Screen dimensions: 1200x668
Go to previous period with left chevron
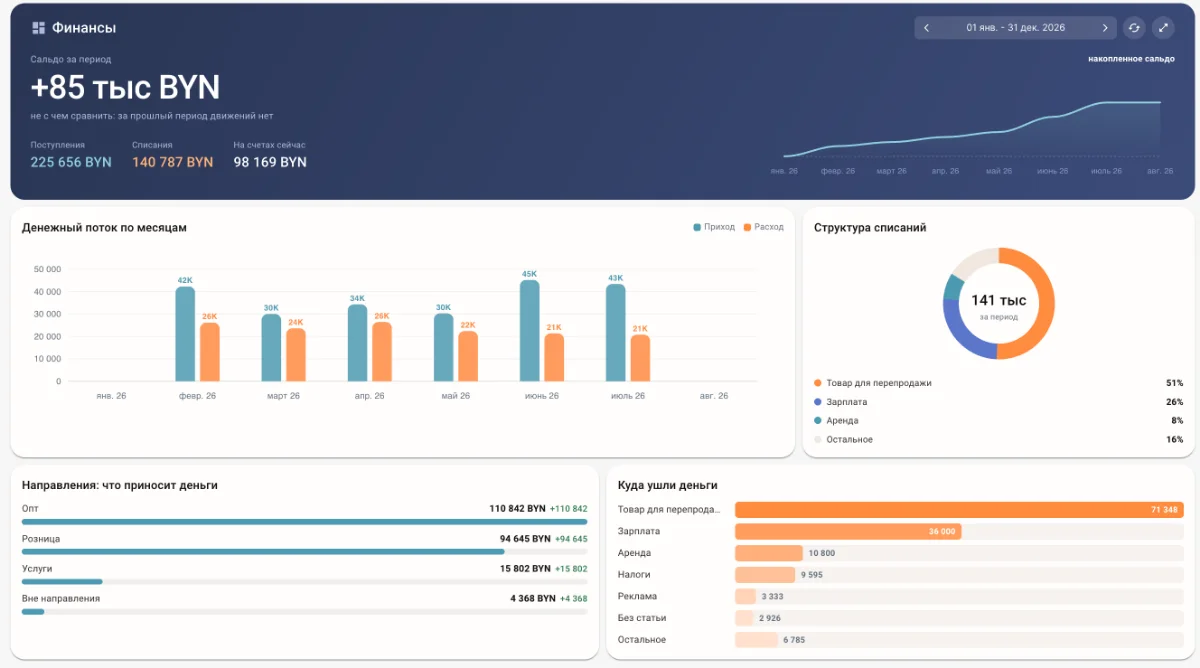tap(926, 28)
